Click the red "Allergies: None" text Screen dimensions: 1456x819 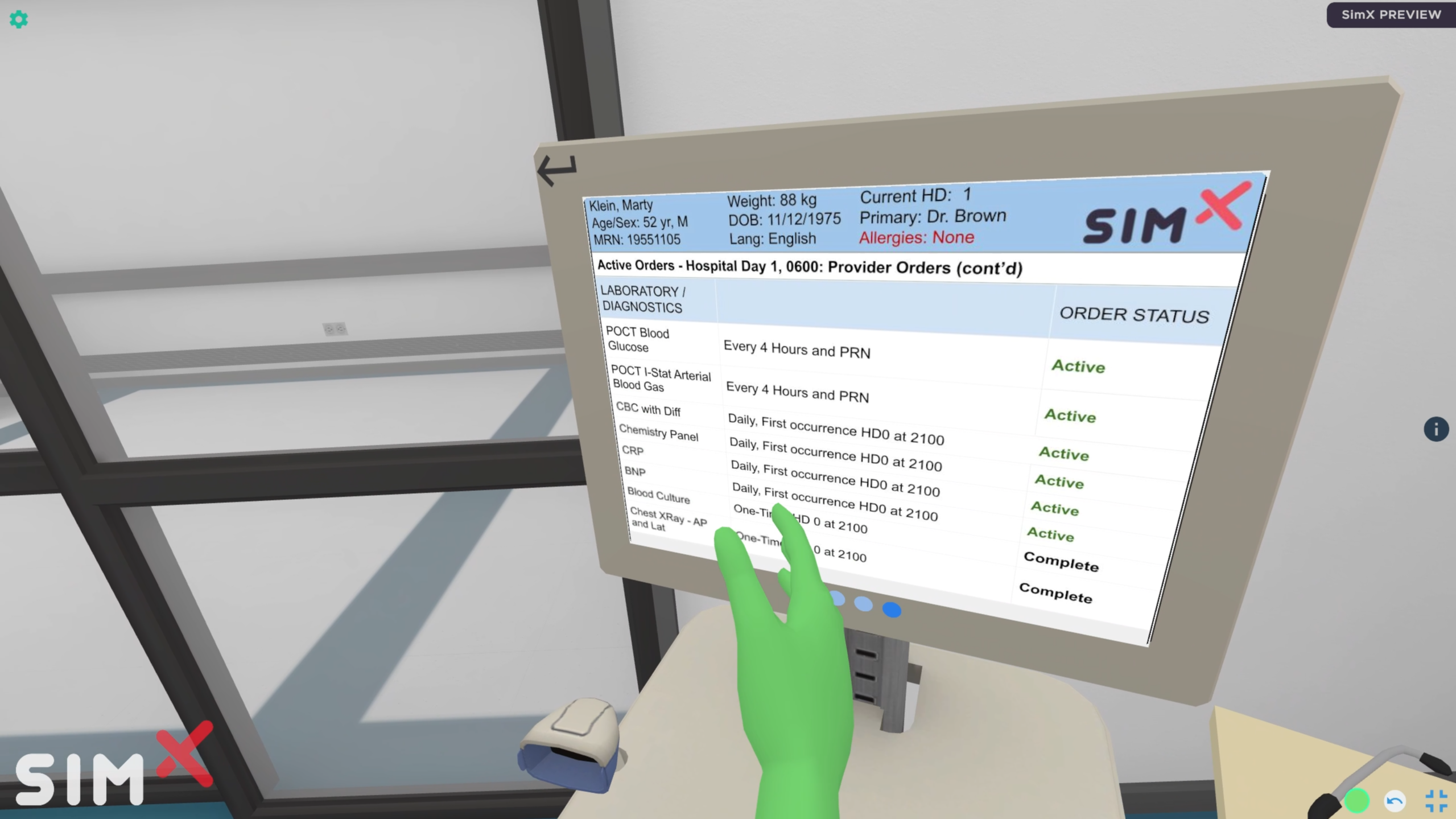[916, 237]
